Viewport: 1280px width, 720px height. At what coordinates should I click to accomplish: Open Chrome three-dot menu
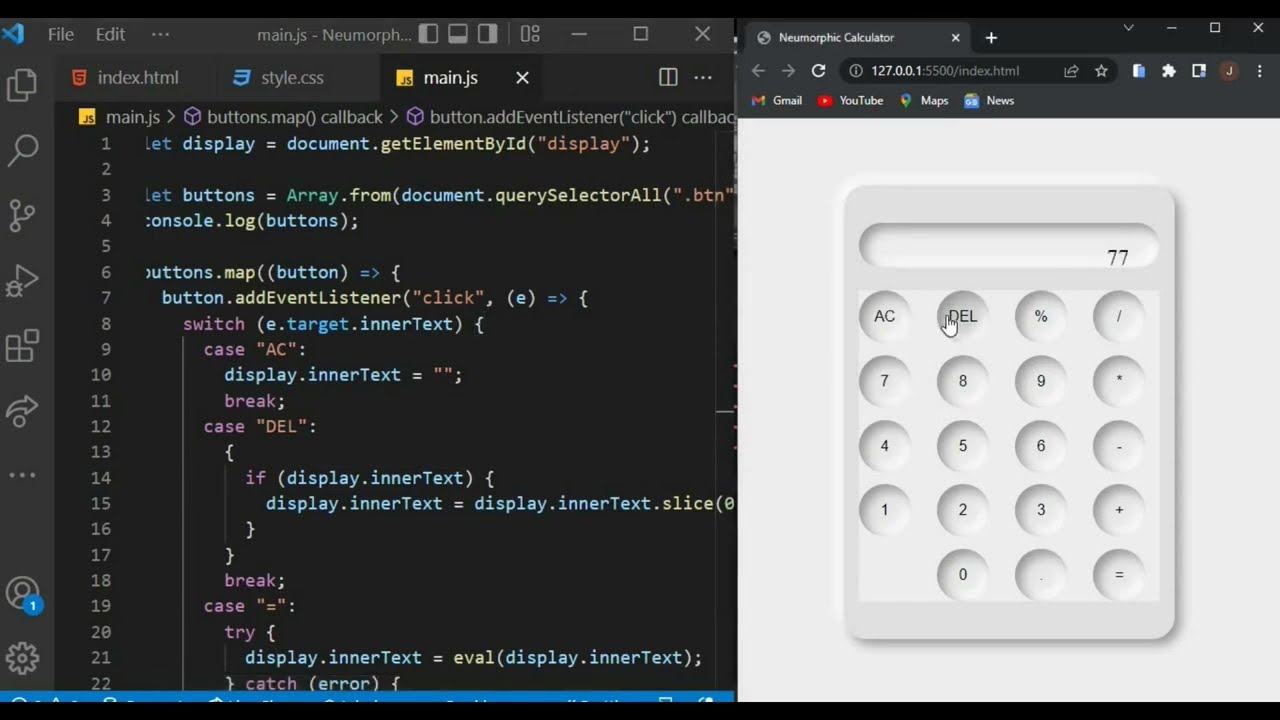(1260, 71)
